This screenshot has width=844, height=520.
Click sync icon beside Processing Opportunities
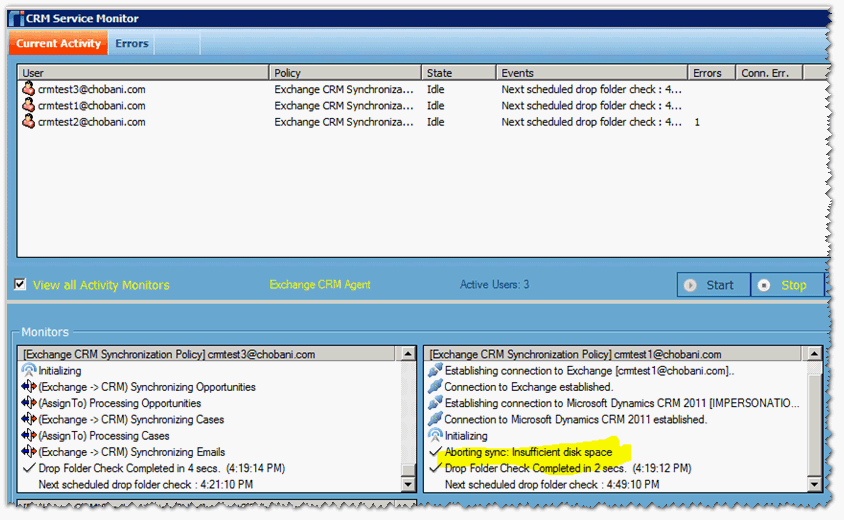29,403
